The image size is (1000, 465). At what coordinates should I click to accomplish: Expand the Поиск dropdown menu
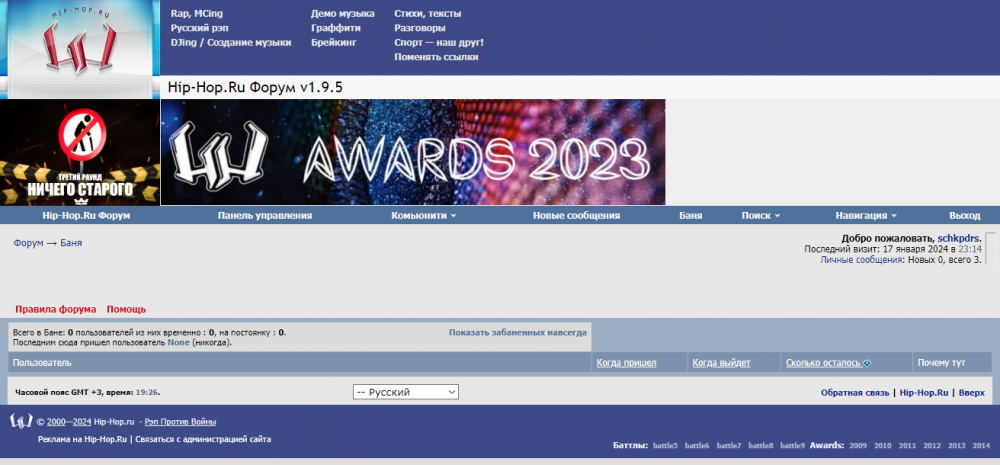760,216
